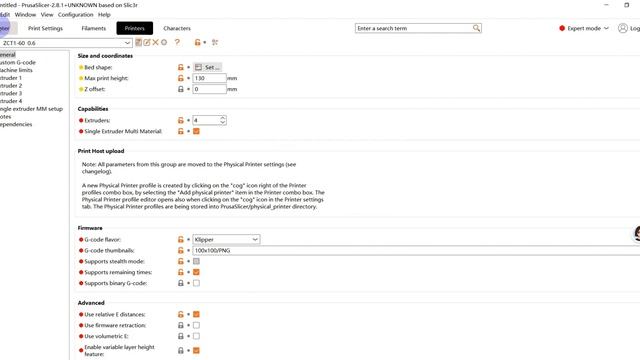Click lock icon for Supports stealth mode

click(181, 261)
